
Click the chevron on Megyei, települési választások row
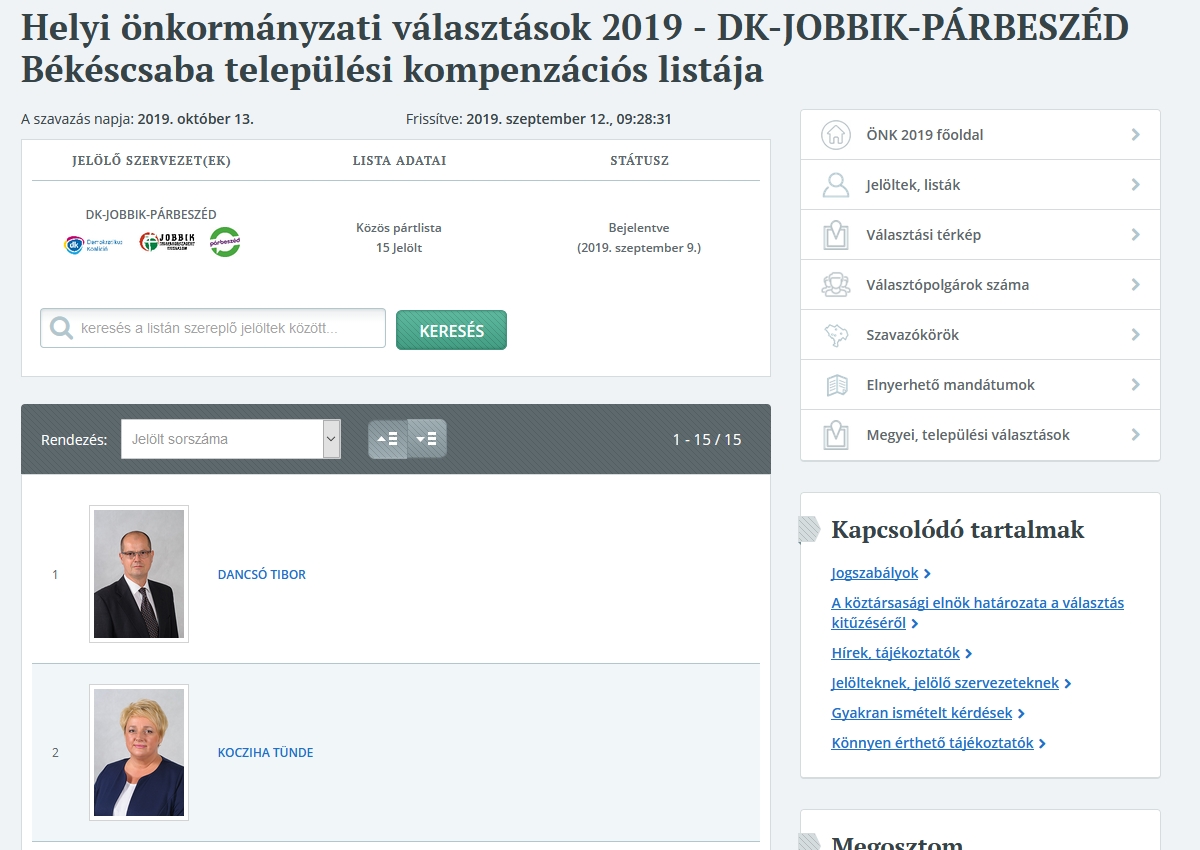tap(1135, 435)
